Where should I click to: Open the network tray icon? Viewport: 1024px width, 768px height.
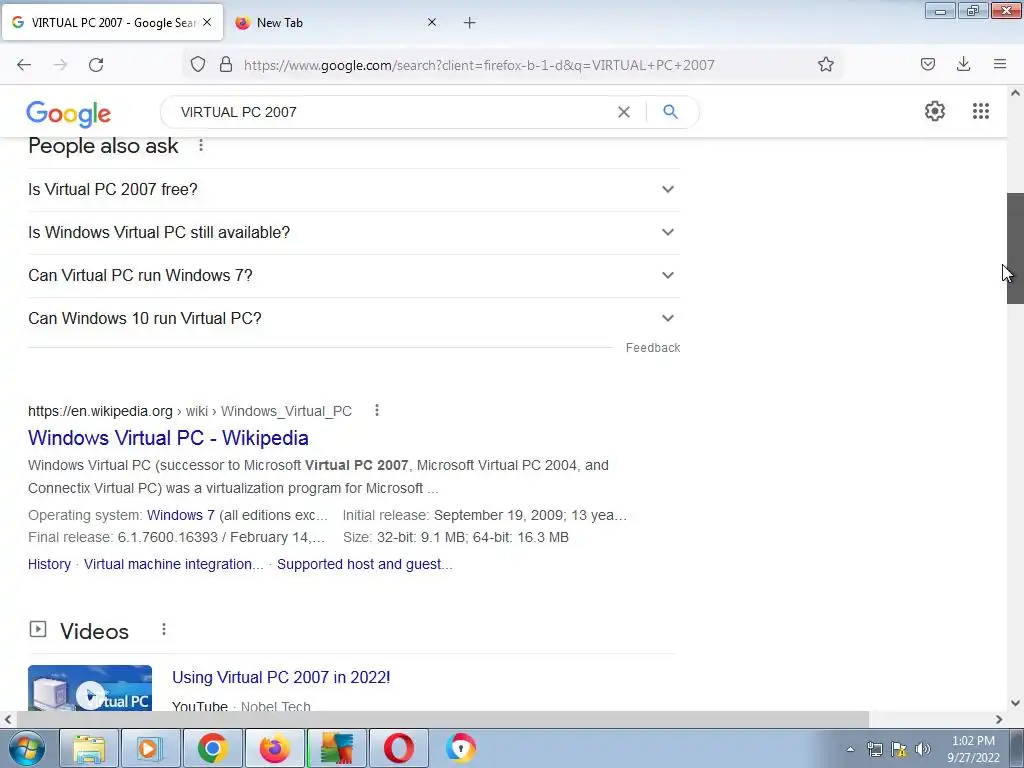pyautogui.click(x=874, y=749)
